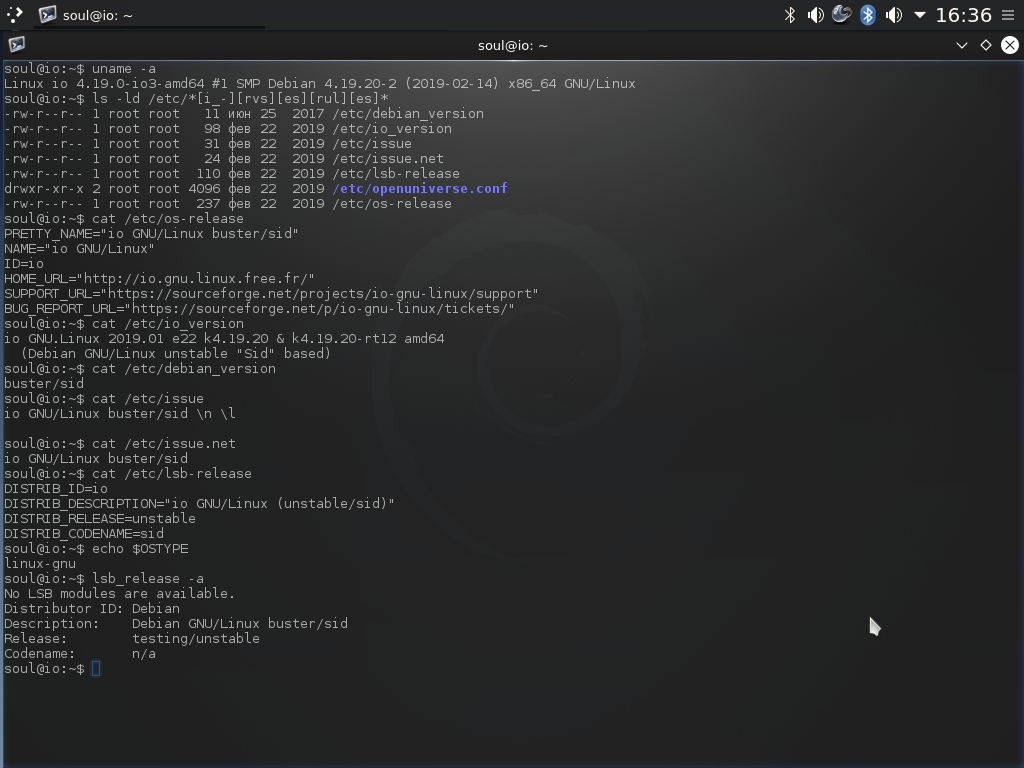
Task: Click the terminal cursor at the last prompt
Action: pos(96,669)
